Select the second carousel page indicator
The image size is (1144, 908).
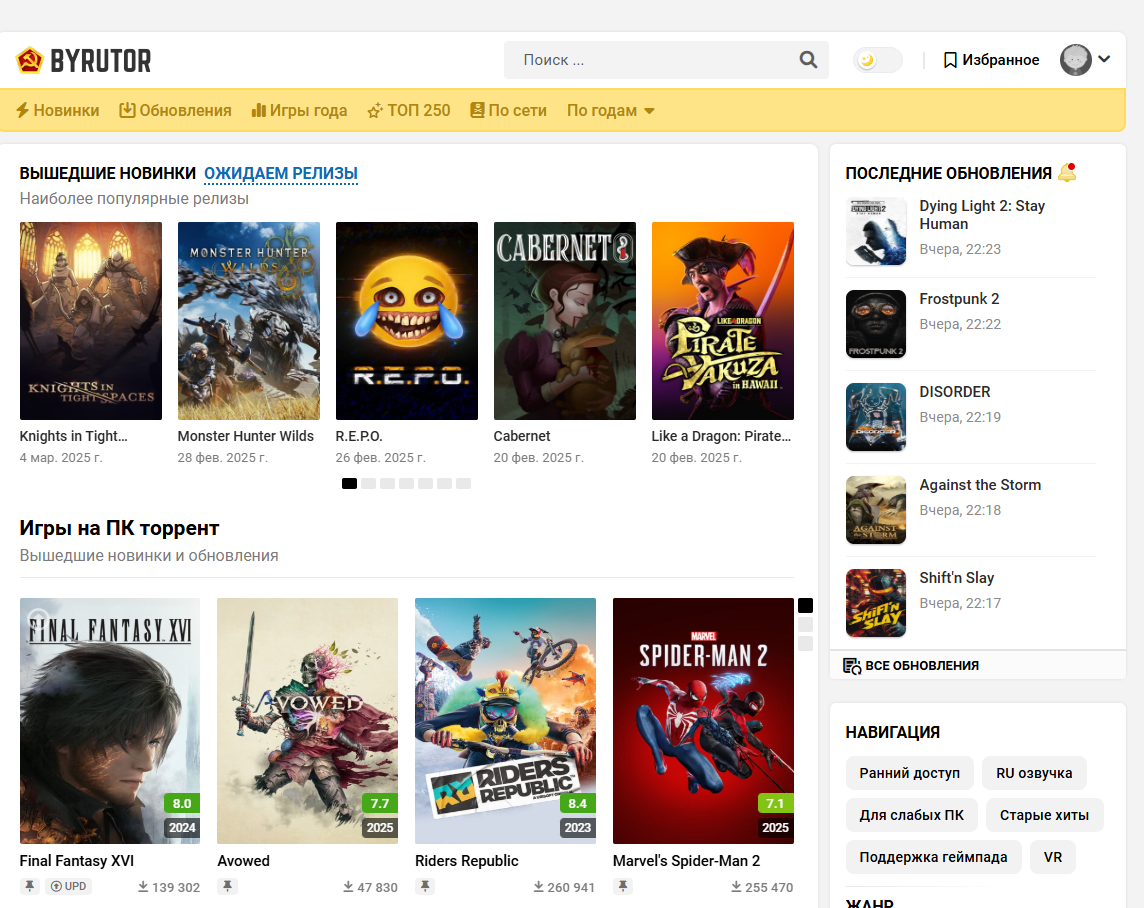tap(368, 483)
